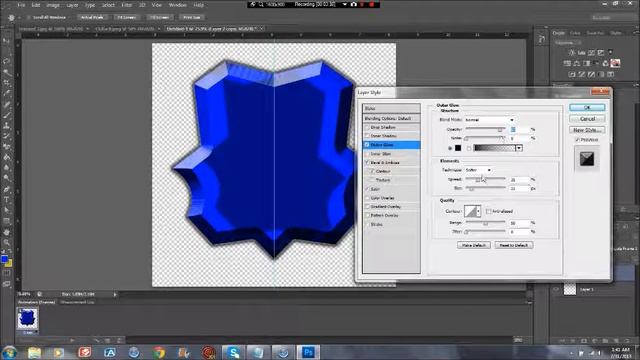This screenshot has height=360, width=640.
Task: Open the Animation panel menu
Action: (529, 302)
